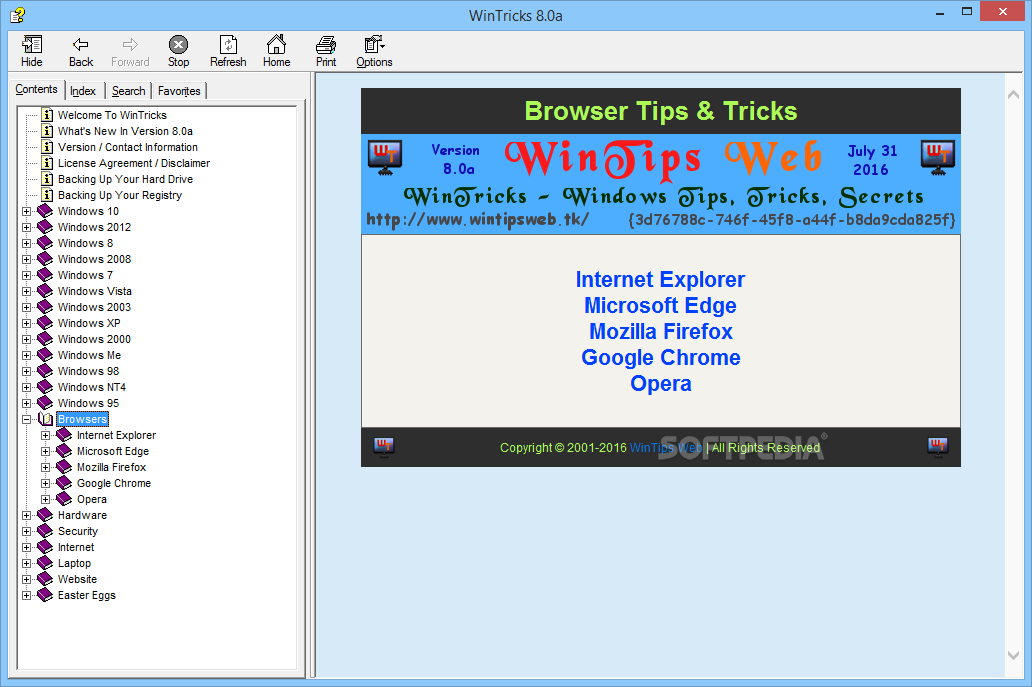Expand the Hardware tree node

click(x=26, y=515)
